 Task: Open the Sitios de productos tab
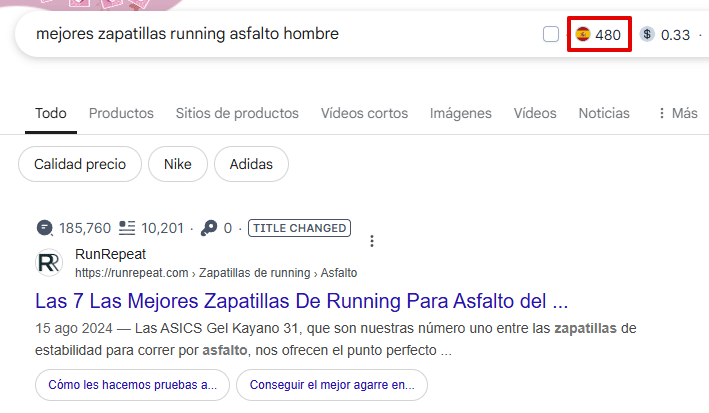pos(237,113)
